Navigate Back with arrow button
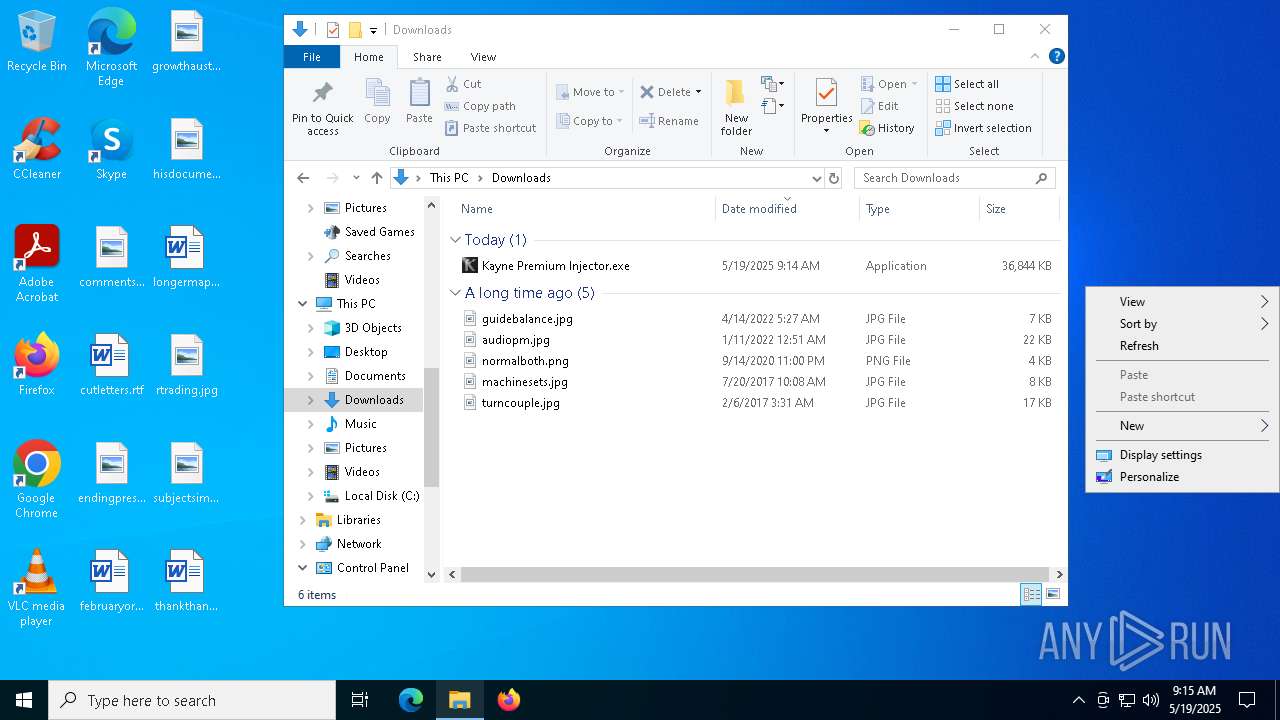This screenshot has height=720, width=1280. tap(303, 178)
